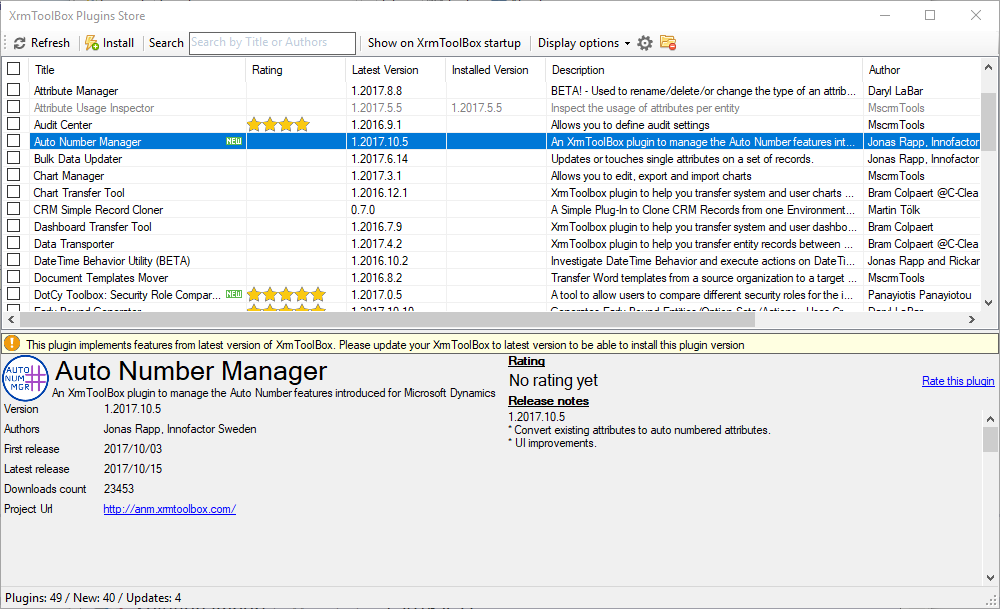Check the Chart Transfer Tool checkbox

13,192
